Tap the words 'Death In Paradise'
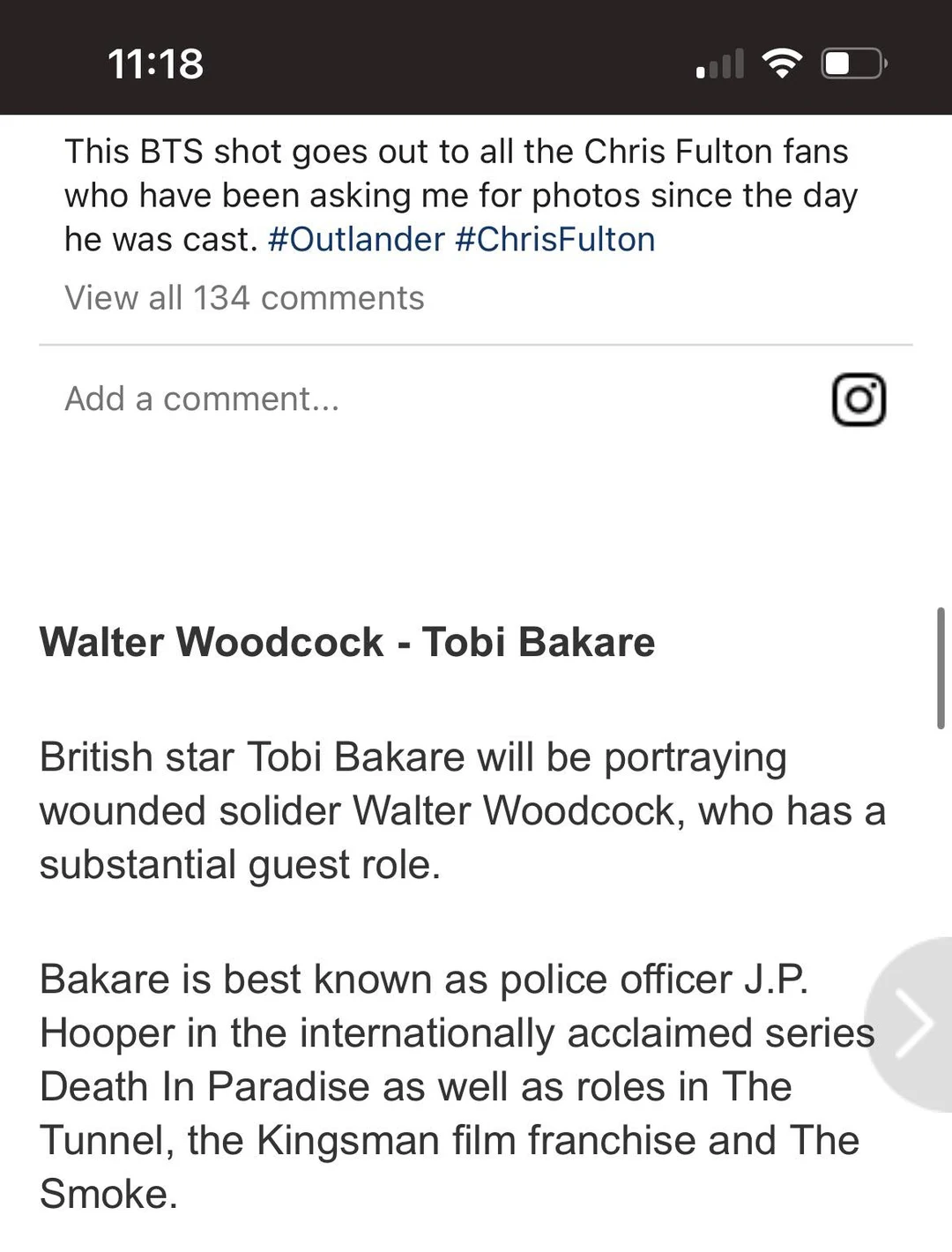 [x=205, y=1087]
